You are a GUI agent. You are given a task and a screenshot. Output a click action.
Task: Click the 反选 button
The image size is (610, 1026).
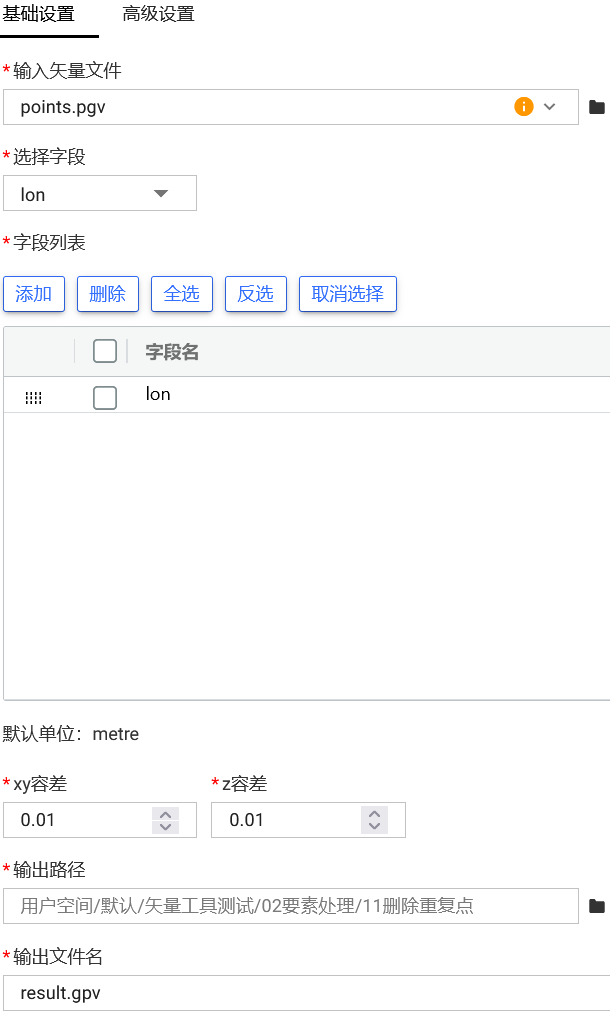(x=256, y=294)
